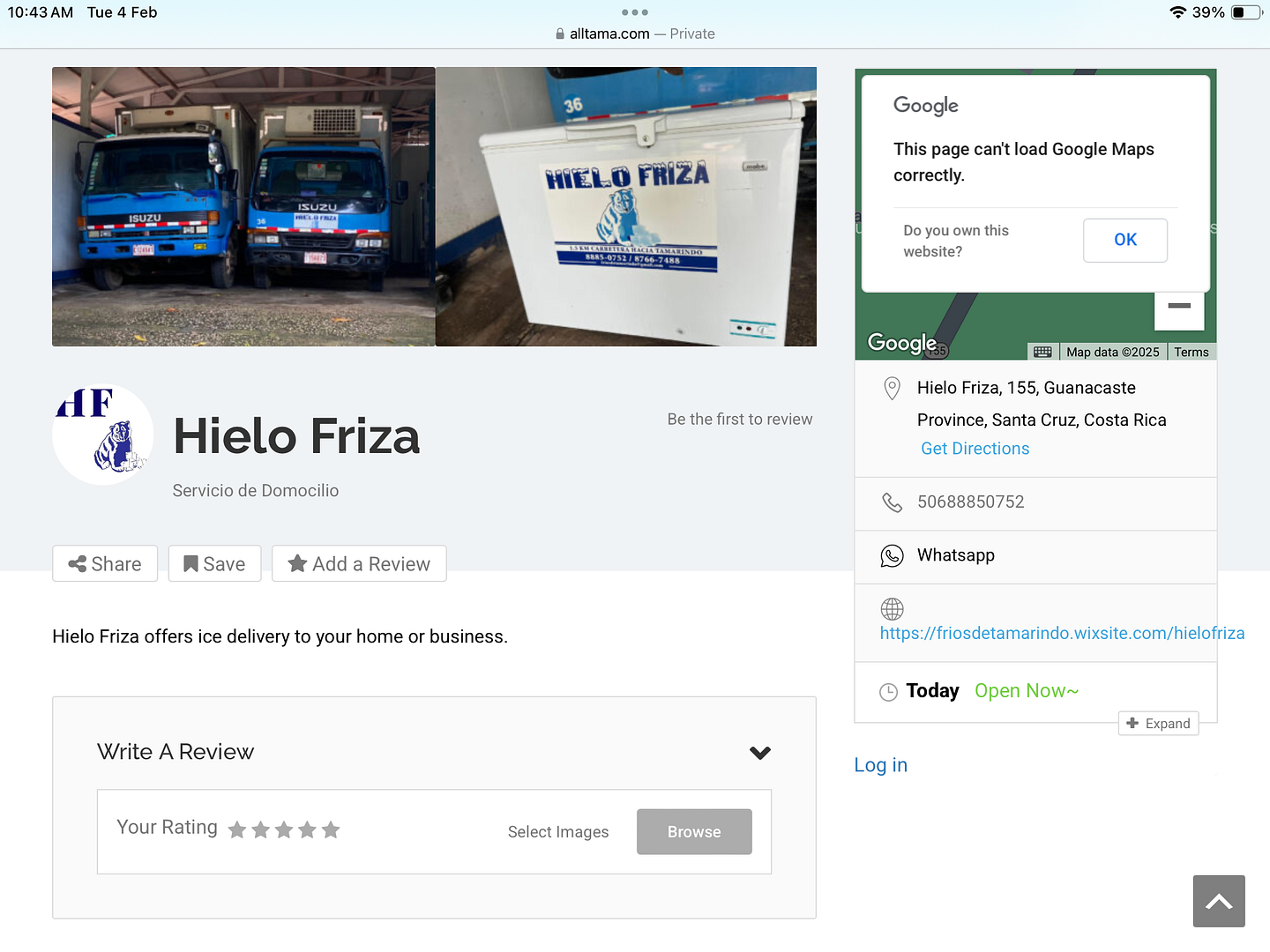The height and width of the screenshot is (952, 1270).
Task: Call phone number 50688850752
Action: (970, 502)
